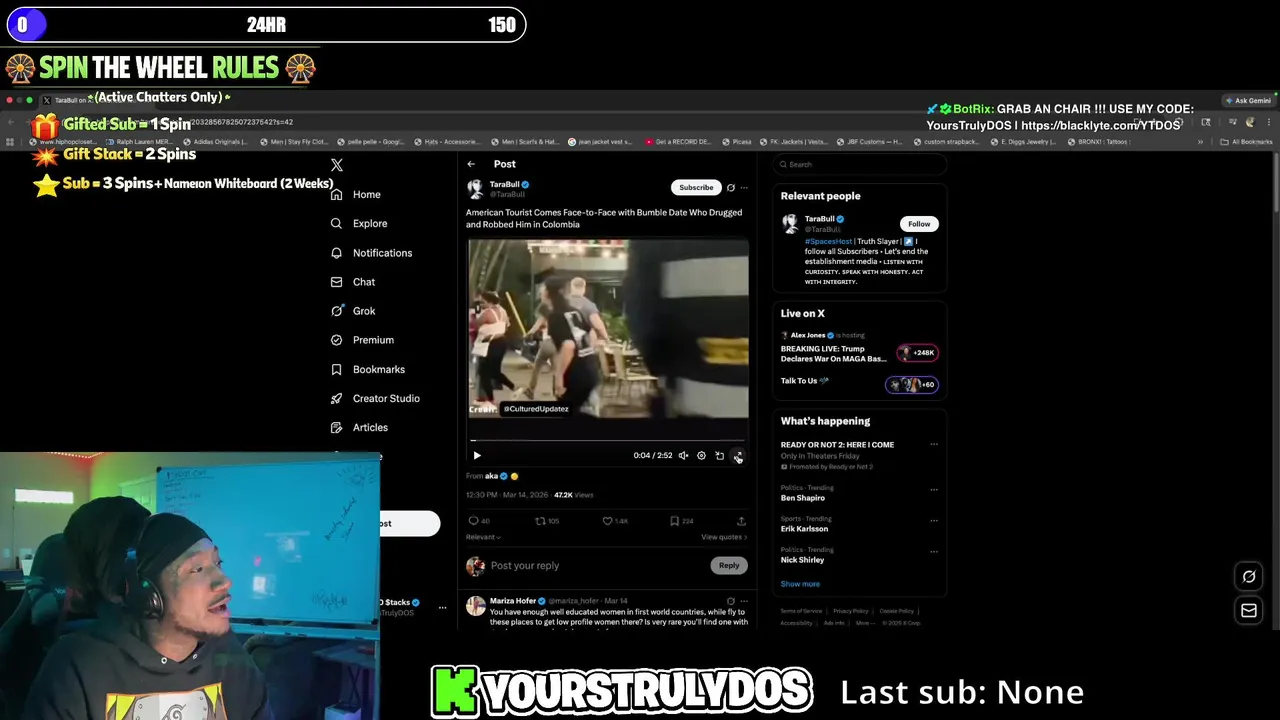Click the Grok icon beside Subscribe
1280x720 pixels.
tap(731, 187)
